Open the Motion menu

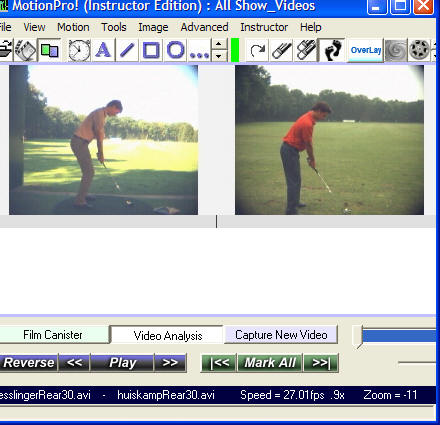[x=73, y=27]
